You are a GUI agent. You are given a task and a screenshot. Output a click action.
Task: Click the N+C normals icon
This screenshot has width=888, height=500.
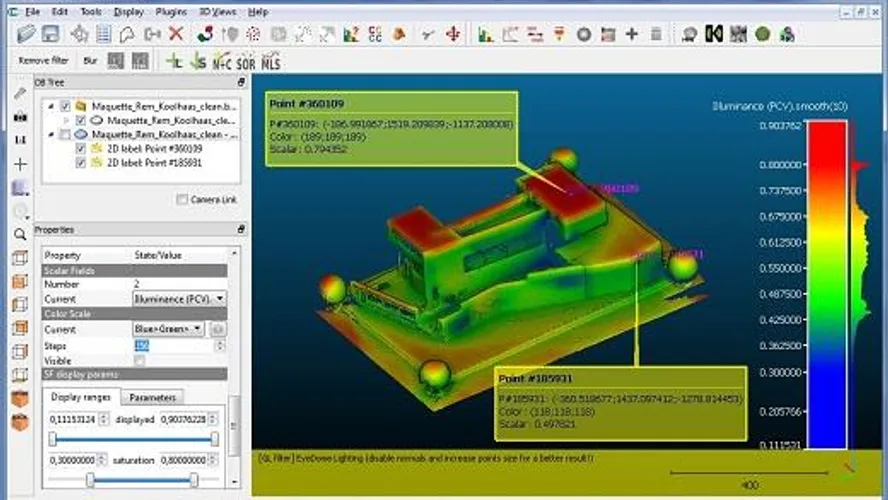[221, 62]
